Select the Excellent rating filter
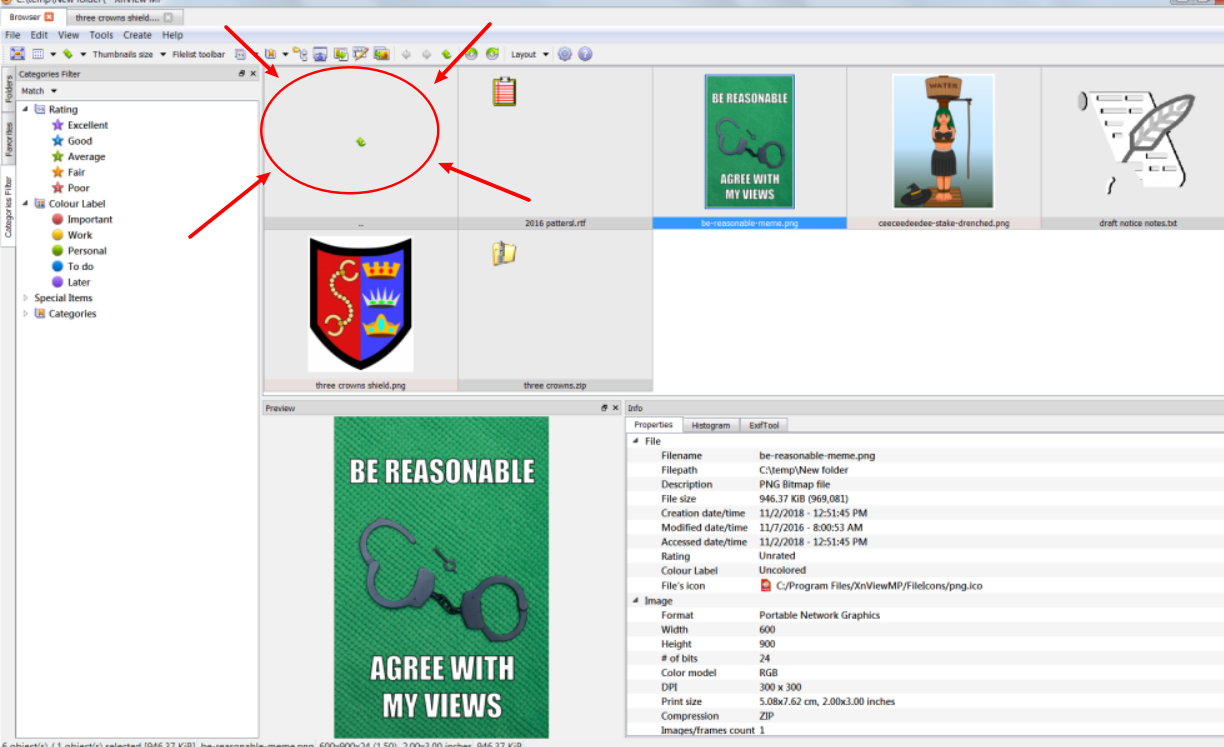This screenshot has height=747, width=1224. coord(80,125)
